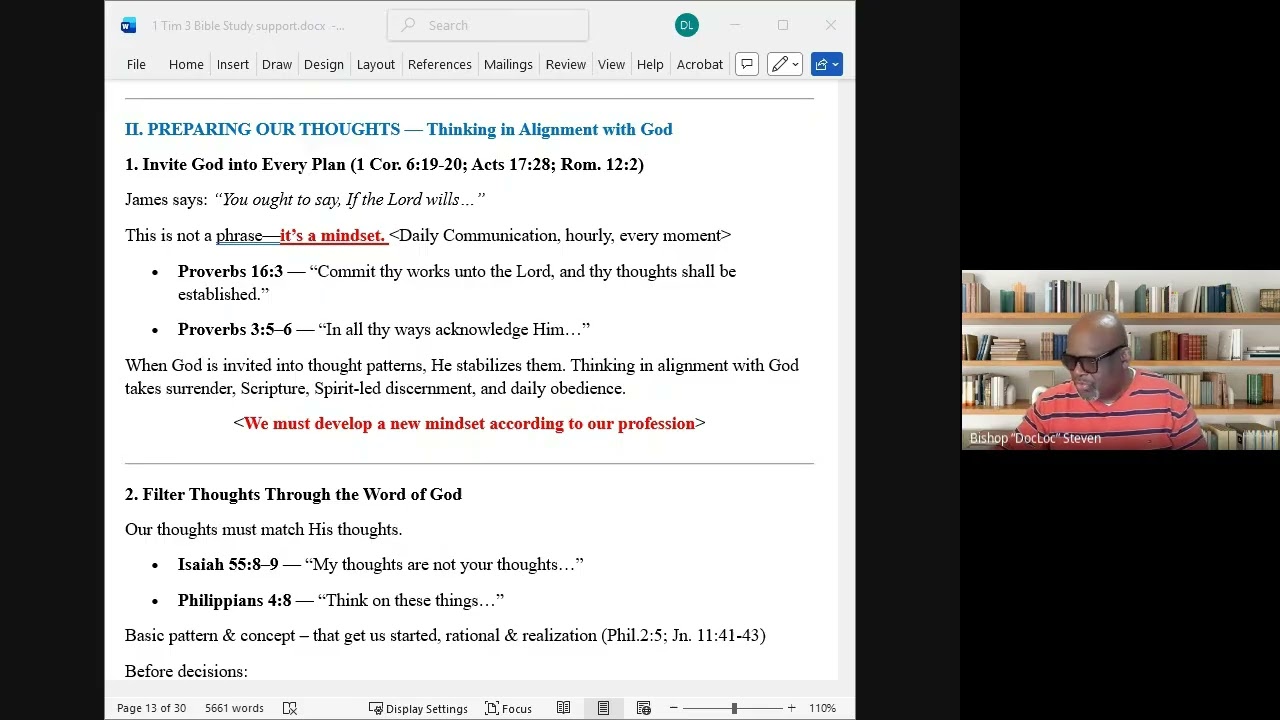Switch to Web Layout view icon
1280x720 pixels.
[x=644, y=708]
